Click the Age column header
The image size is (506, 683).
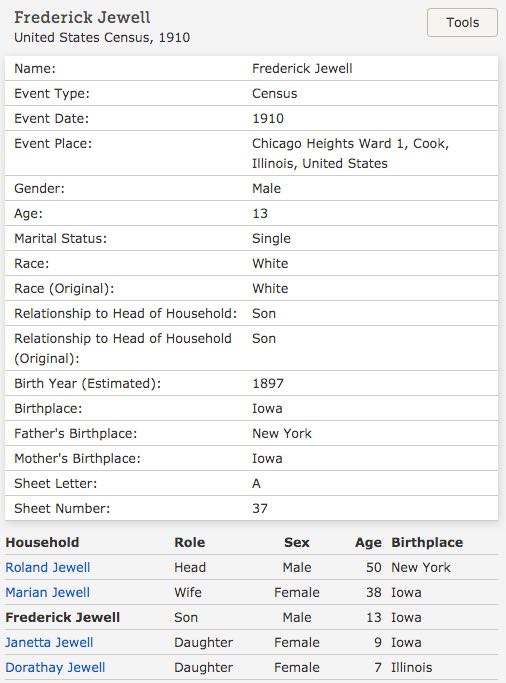[x=368, y=542]
